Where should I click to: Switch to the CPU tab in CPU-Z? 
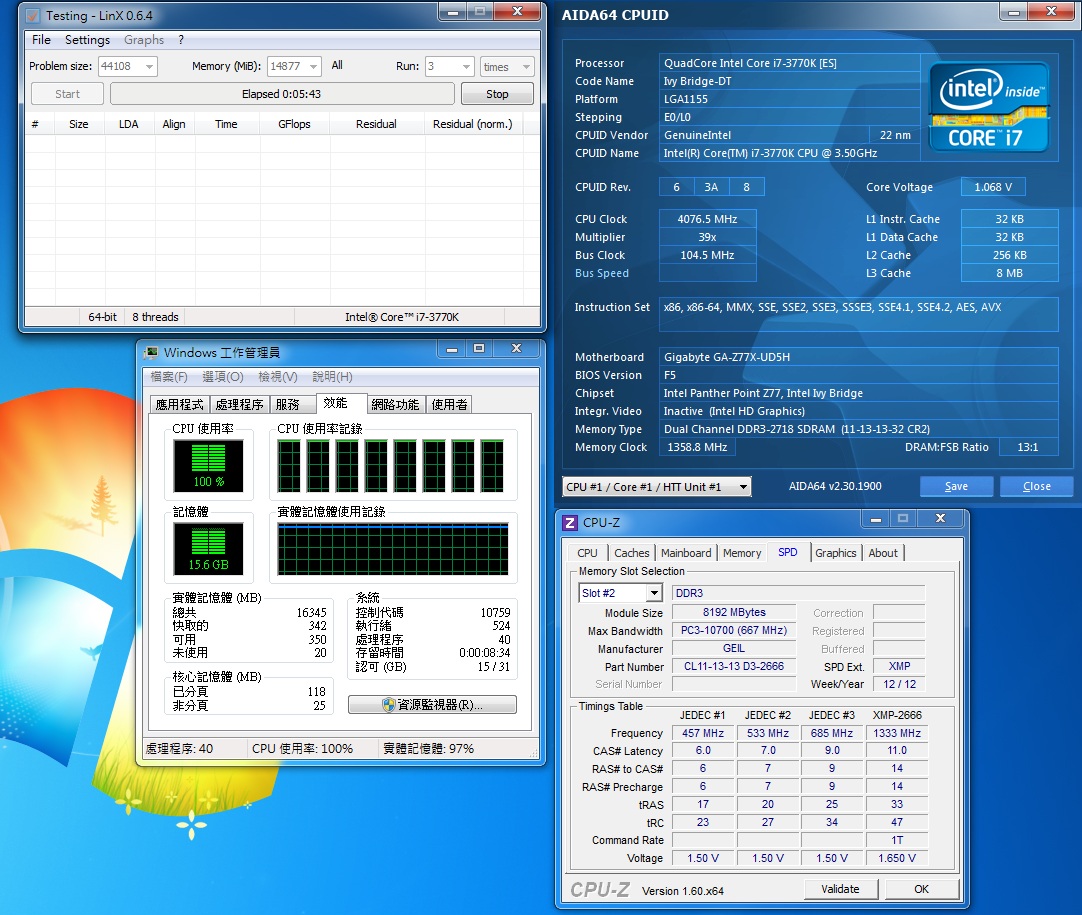(x=587, y=553)
